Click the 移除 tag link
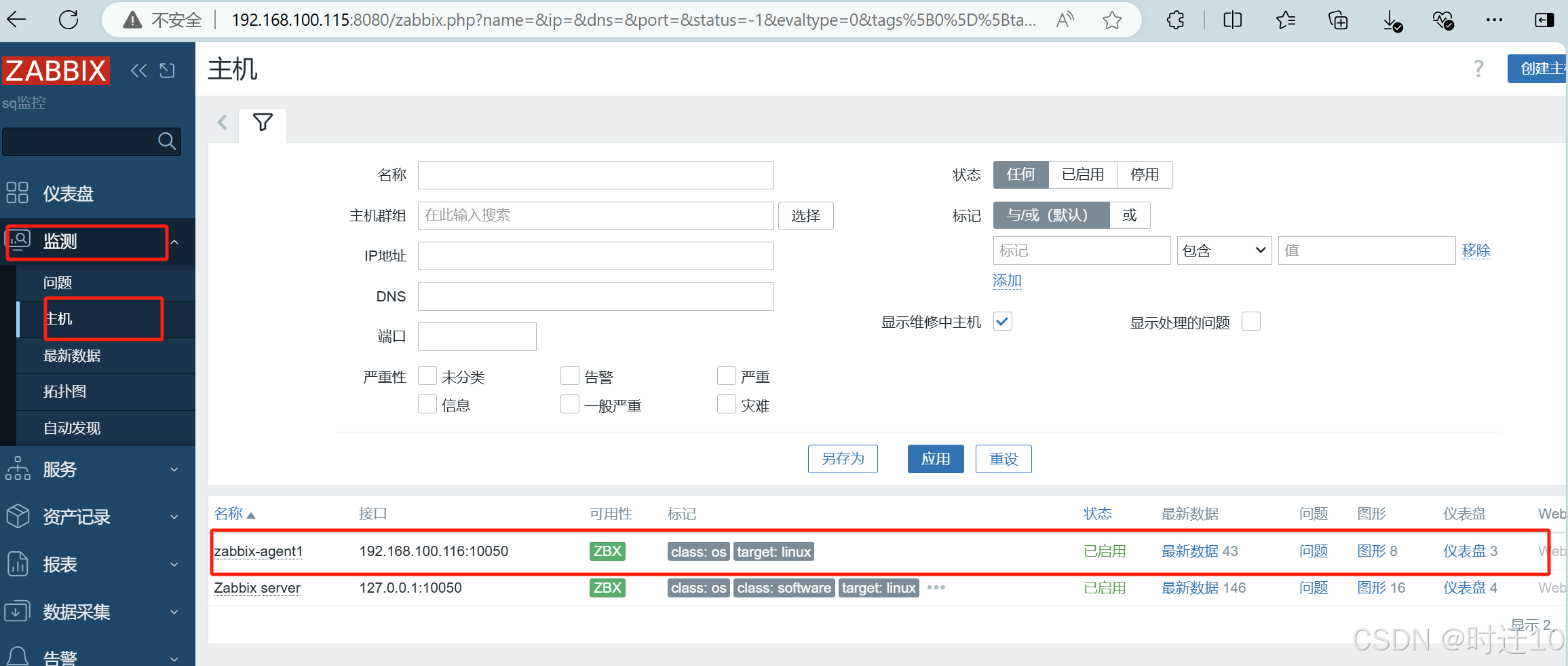Image resolution: width=1568 pixels, height=666 pixels. [1476, 251]
